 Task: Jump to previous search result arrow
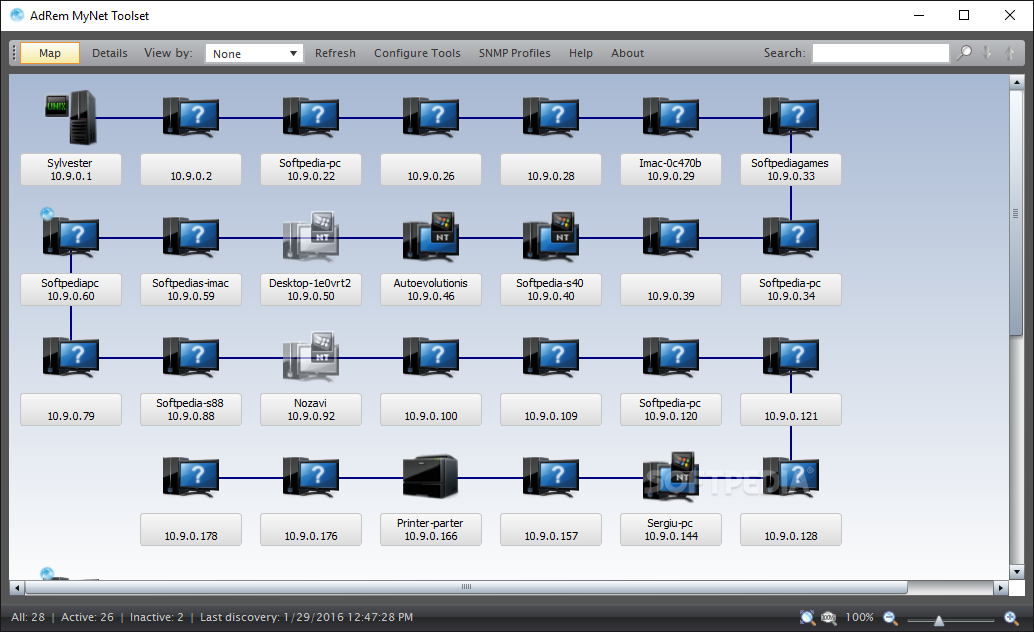1010,53
